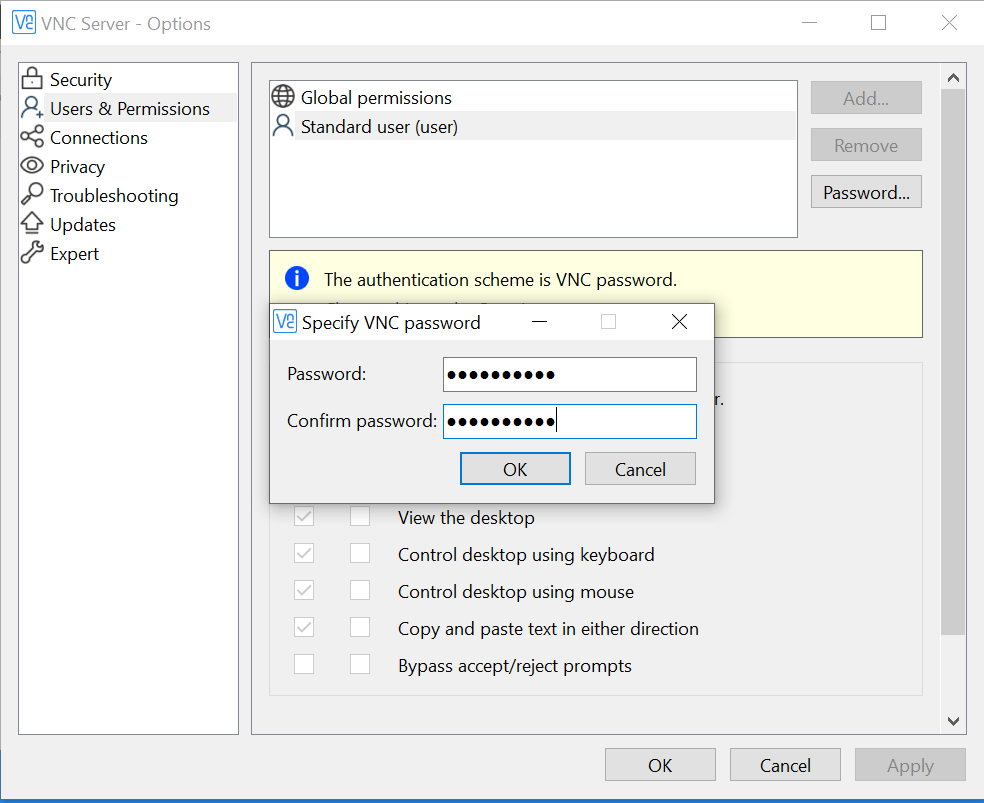This screenshot has height=803, width=984.
Task: Close the Specify VNC password dialog with X
Action: [679, 322]
